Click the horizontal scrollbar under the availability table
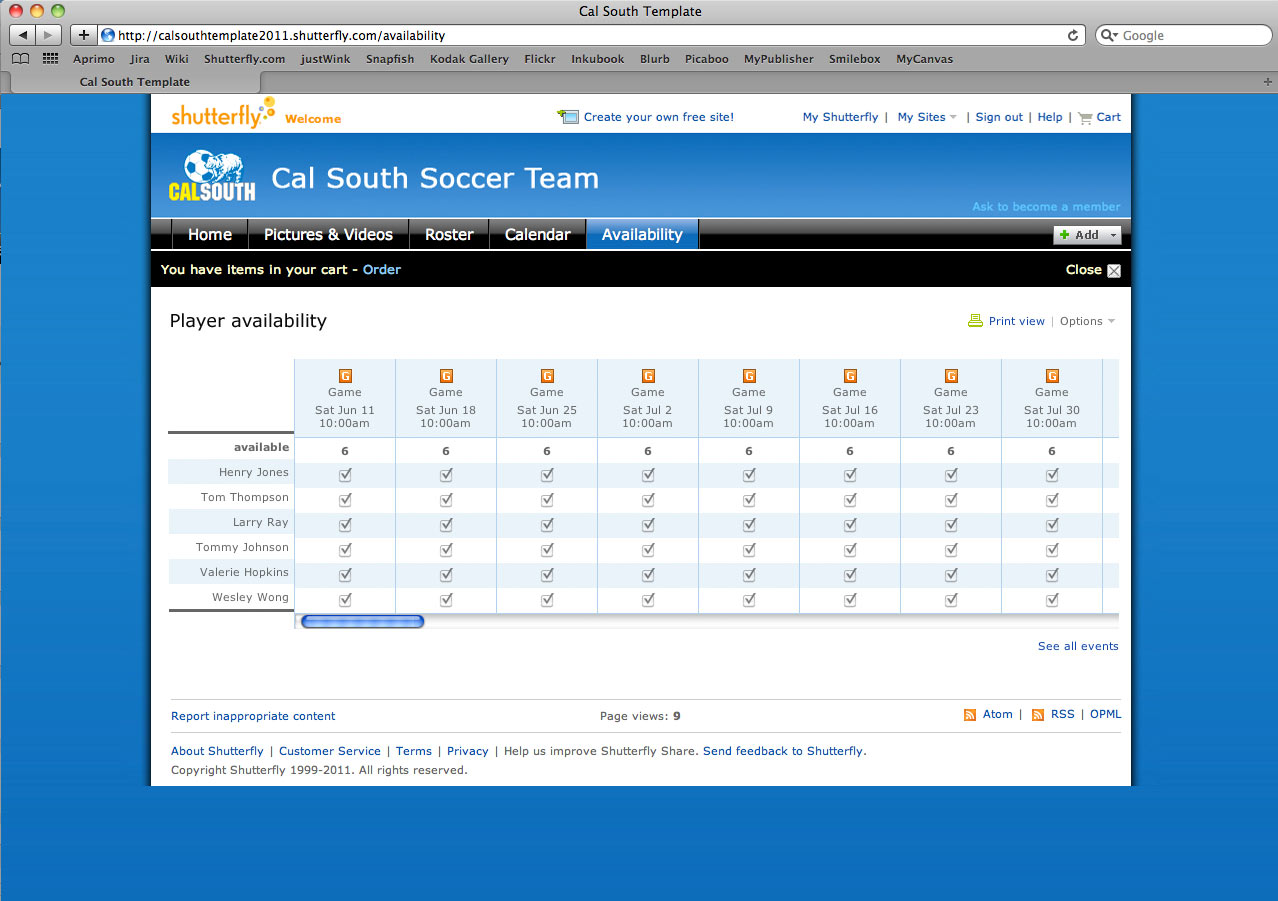1278x901 pixels. pos(362,622)
